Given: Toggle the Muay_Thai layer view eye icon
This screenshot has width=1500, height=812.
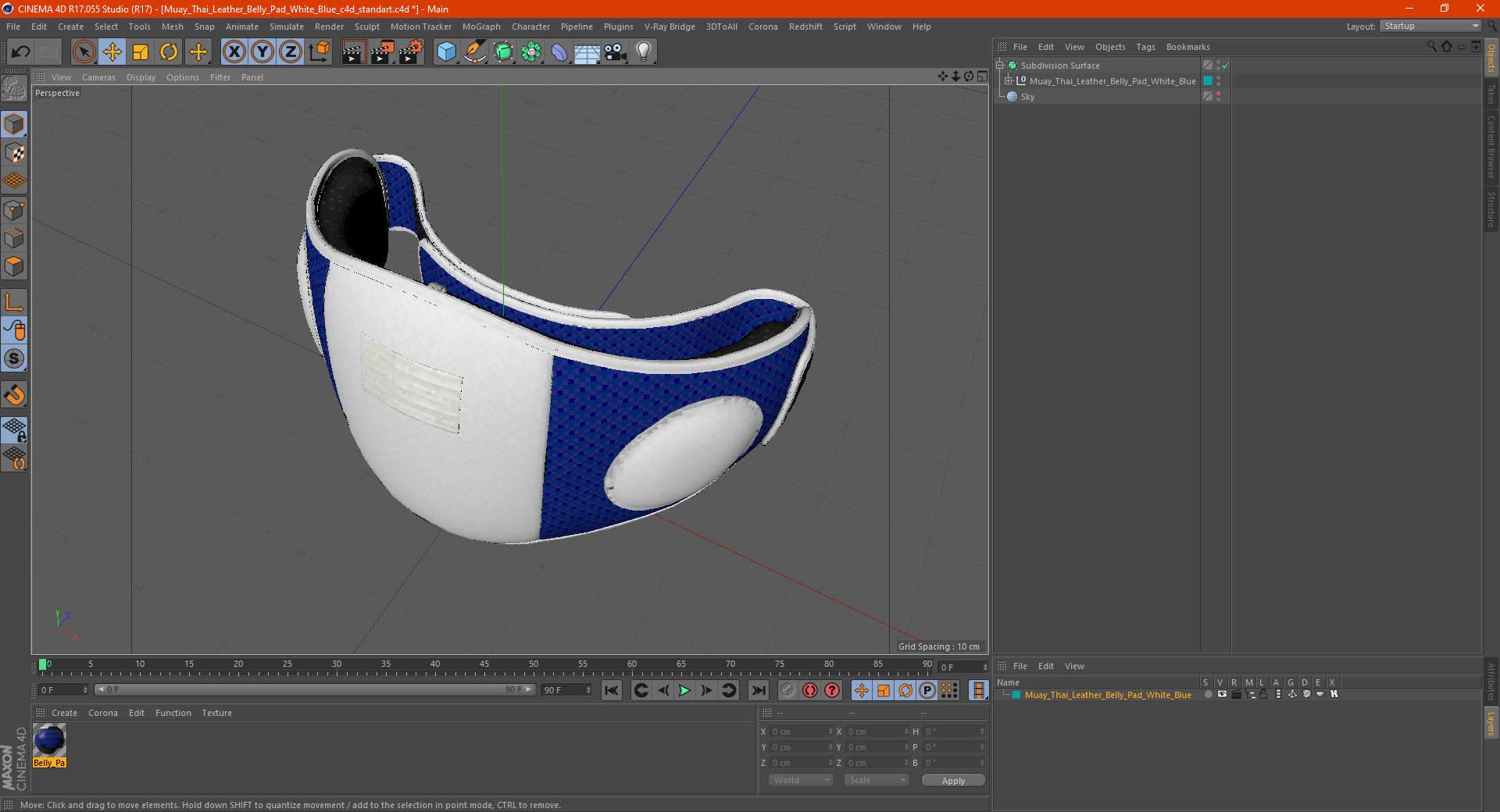Looking at the screenshot, I should click(x=1222, y=694).
